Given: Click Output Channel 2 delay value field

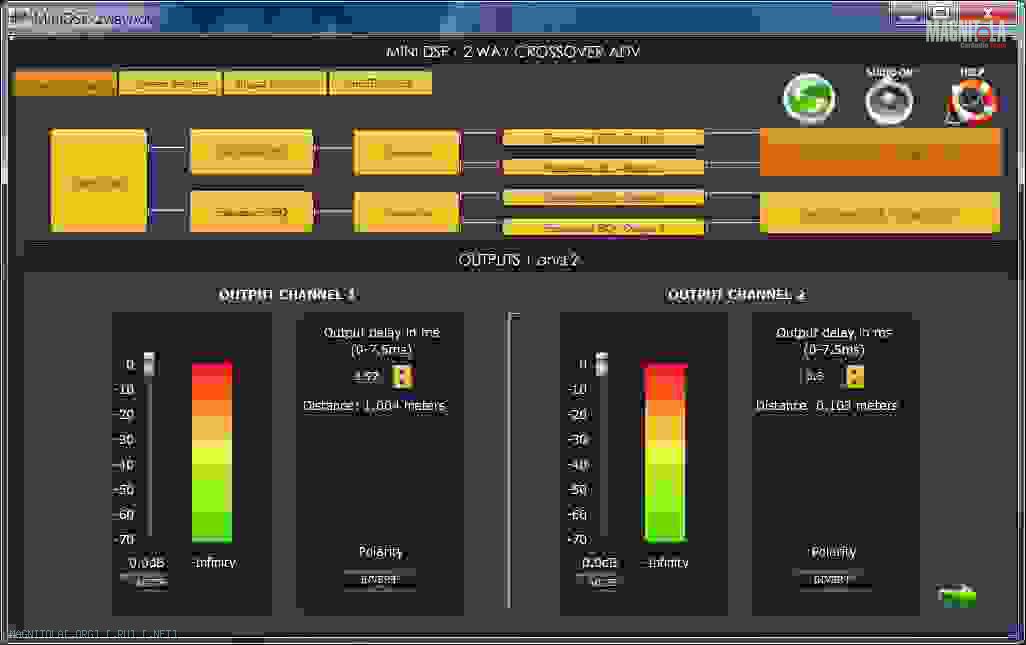Looking at the screenshot, I should [x=814, y=376].
